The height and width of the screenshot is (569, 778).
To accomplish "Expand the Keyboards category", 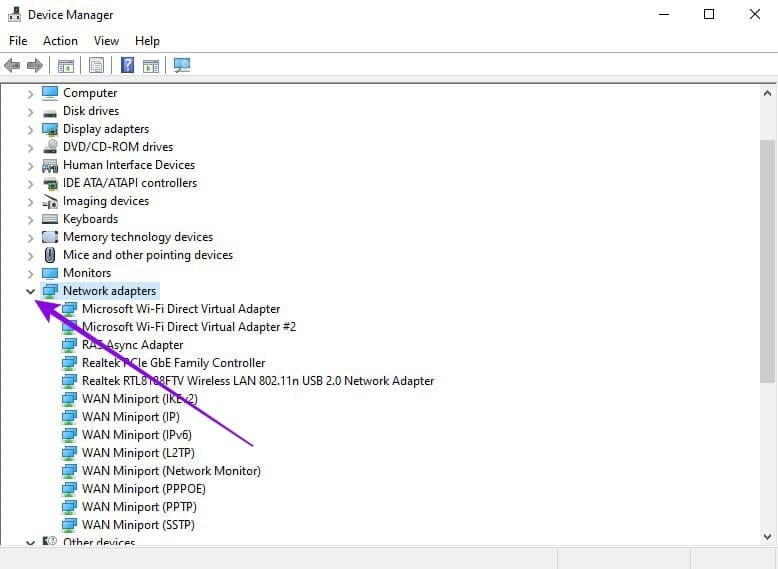I will (30, 220).
